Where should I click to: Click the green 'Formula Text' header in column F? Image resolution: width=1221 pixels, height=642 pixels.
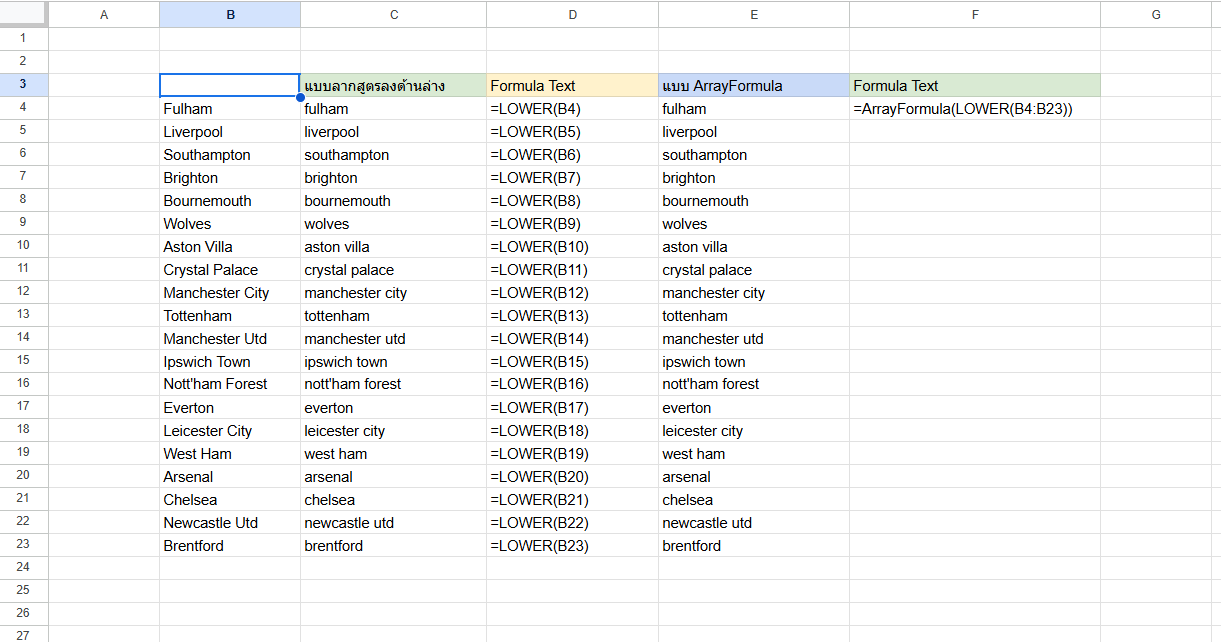point(975,85)
